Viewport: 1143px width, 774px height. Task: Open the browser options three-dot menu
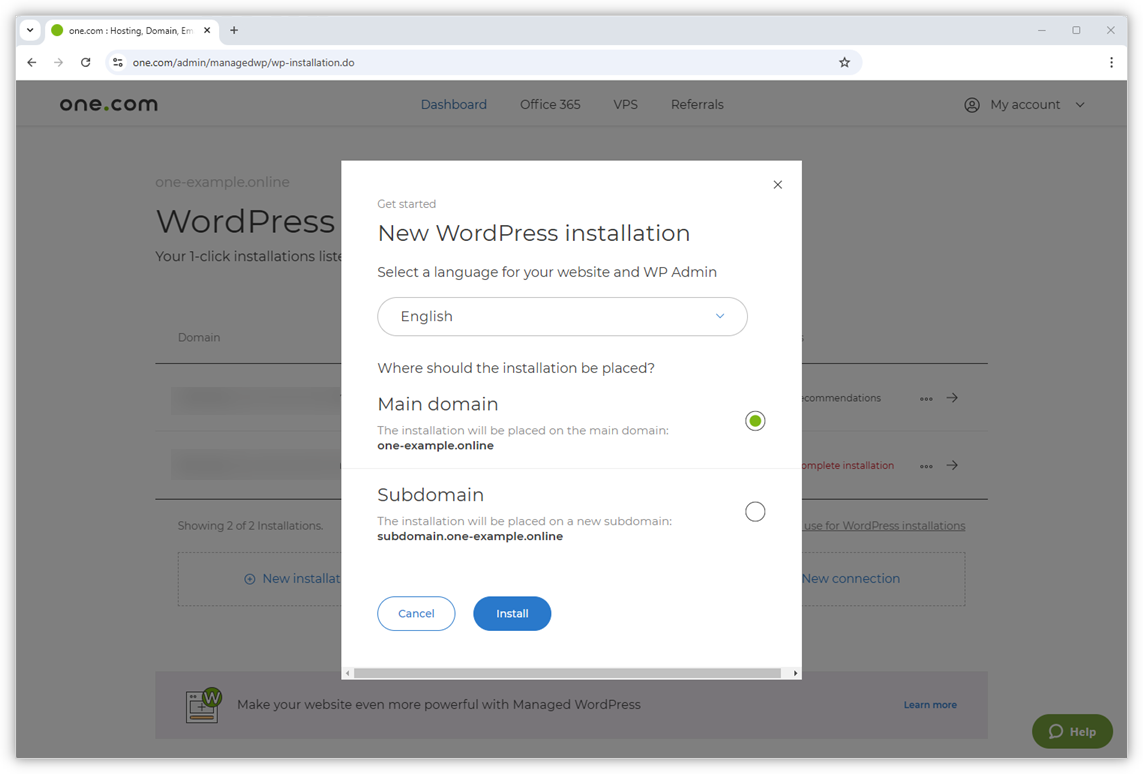tap(1111, 62)
